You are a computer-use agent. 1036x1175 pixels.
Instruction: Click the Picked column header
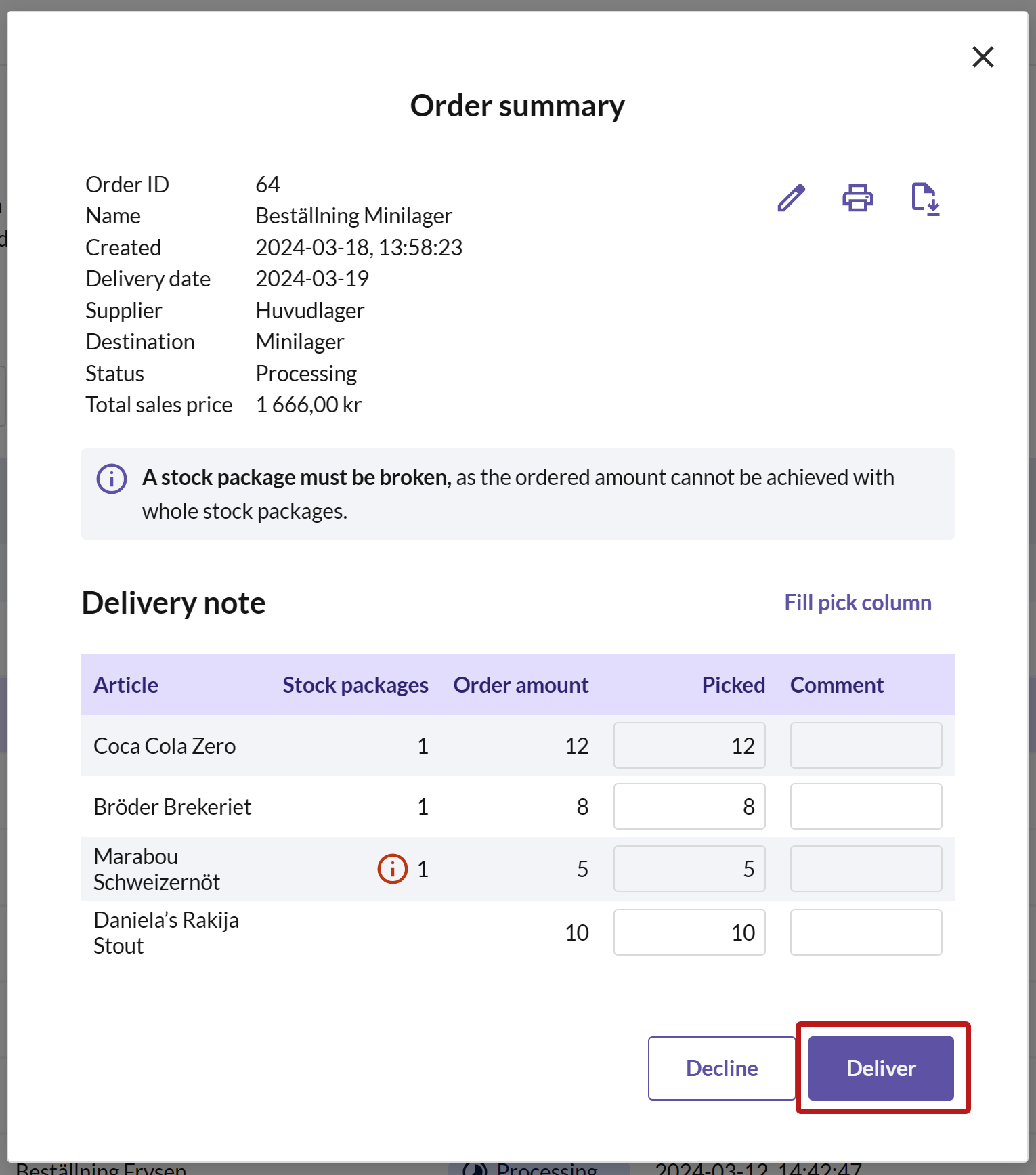click(x=733, y=685)
